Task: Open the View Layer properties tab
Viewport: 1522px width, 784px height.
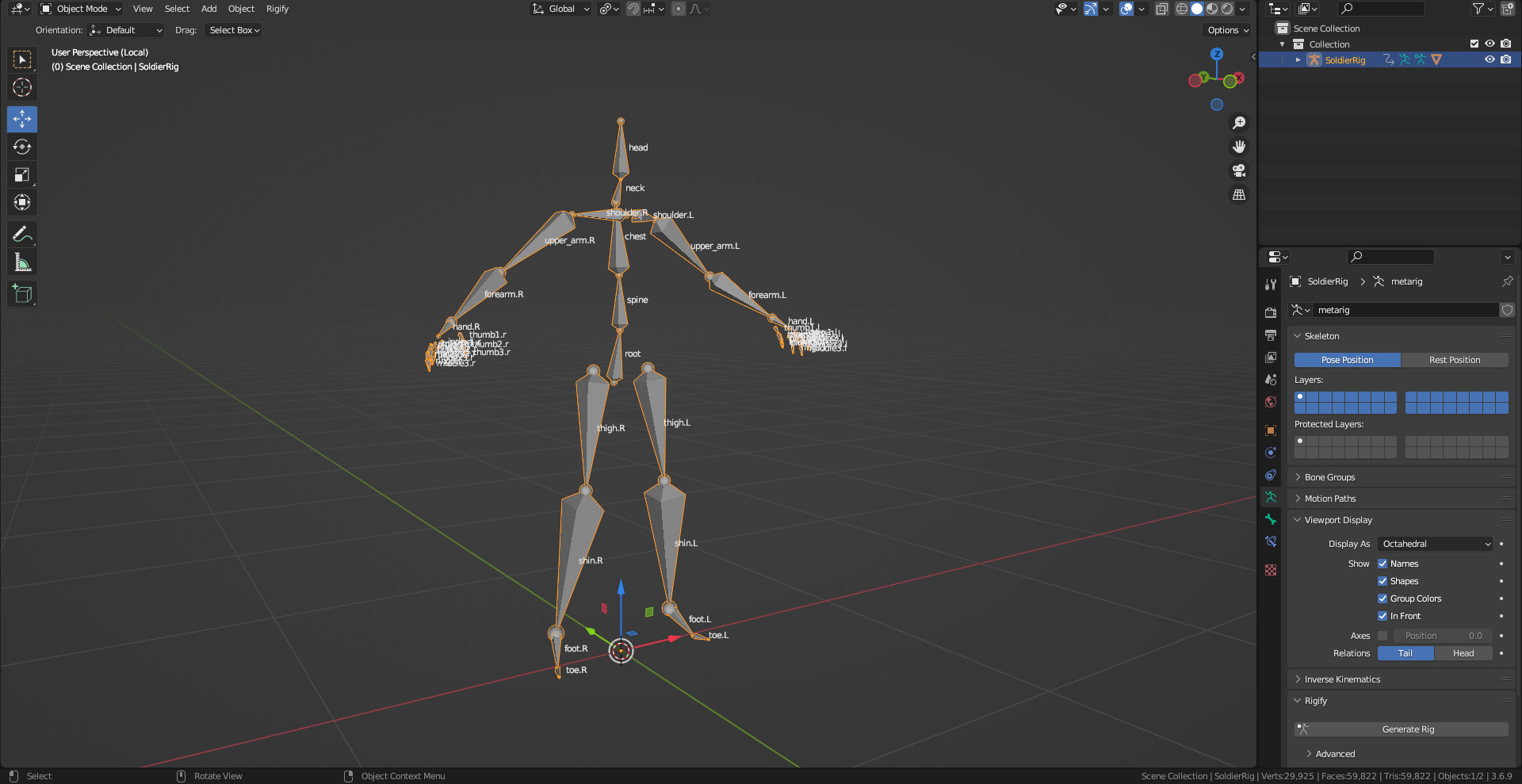Action: pyautogui.click(x=1271, y=357)
